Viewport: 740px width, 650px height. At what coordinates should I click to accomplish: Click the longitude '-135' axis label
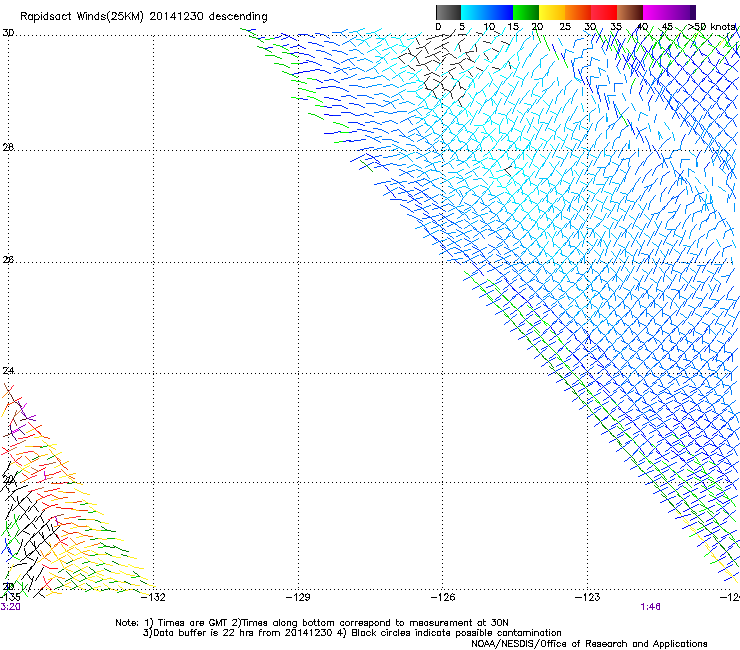(x=10, y=598)
